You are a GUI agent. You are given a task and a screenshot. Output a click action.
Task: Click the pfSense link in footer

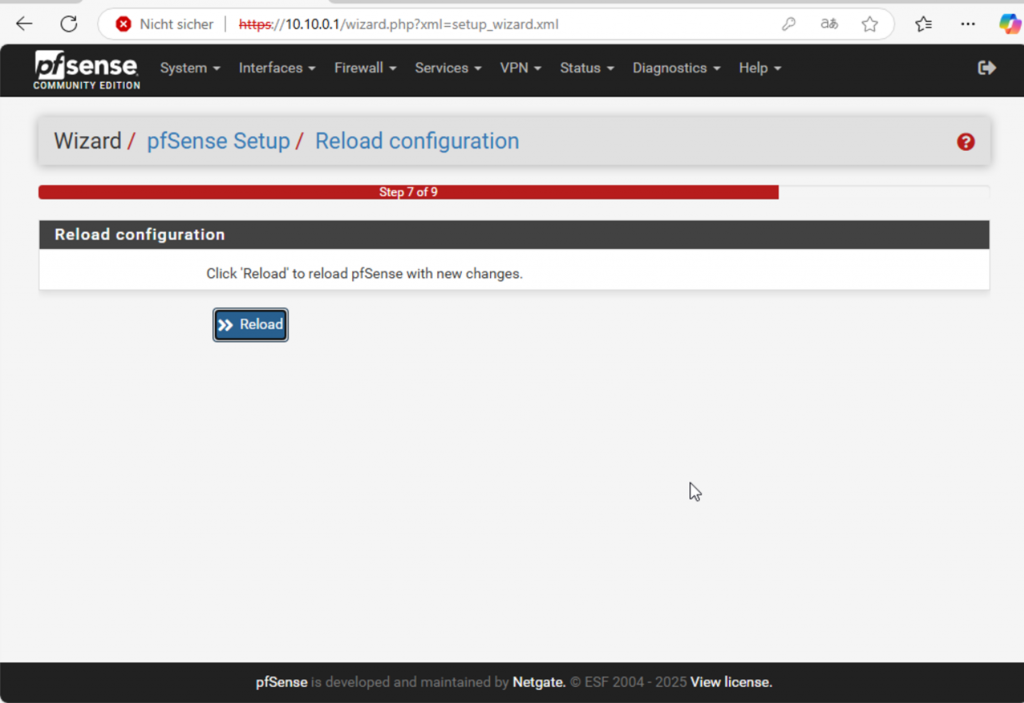(x=281, y=682)
